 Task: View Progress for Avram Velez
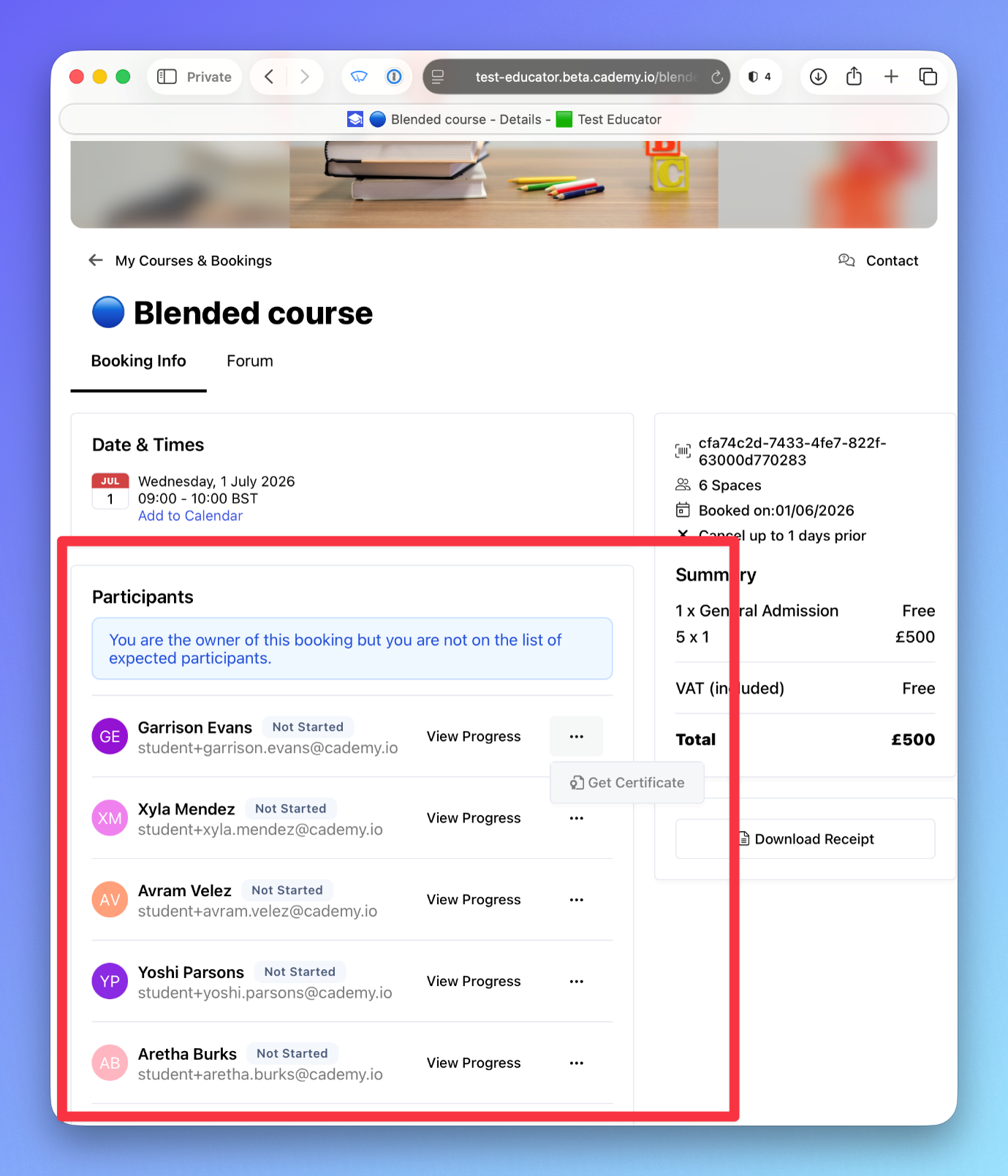tap(474, 900)
